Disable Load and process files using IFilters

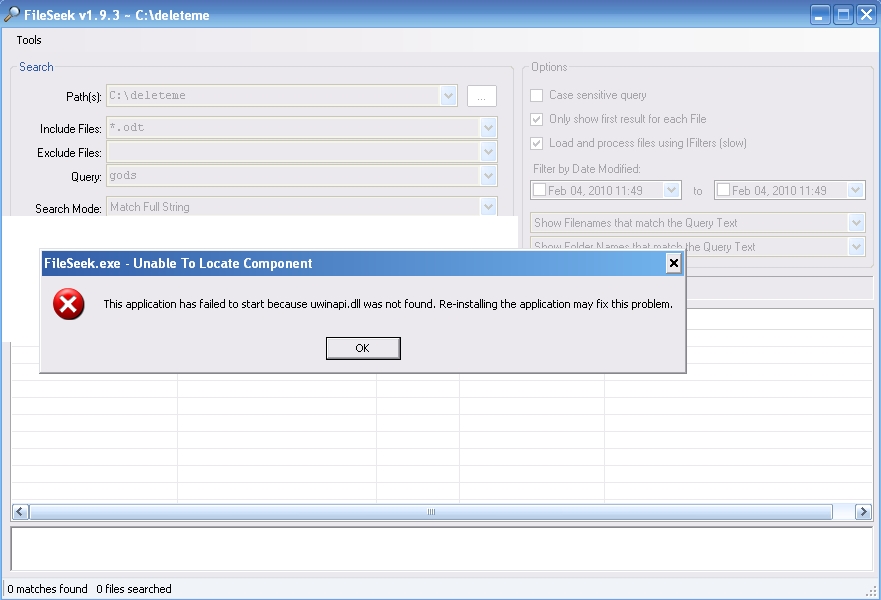538,143
